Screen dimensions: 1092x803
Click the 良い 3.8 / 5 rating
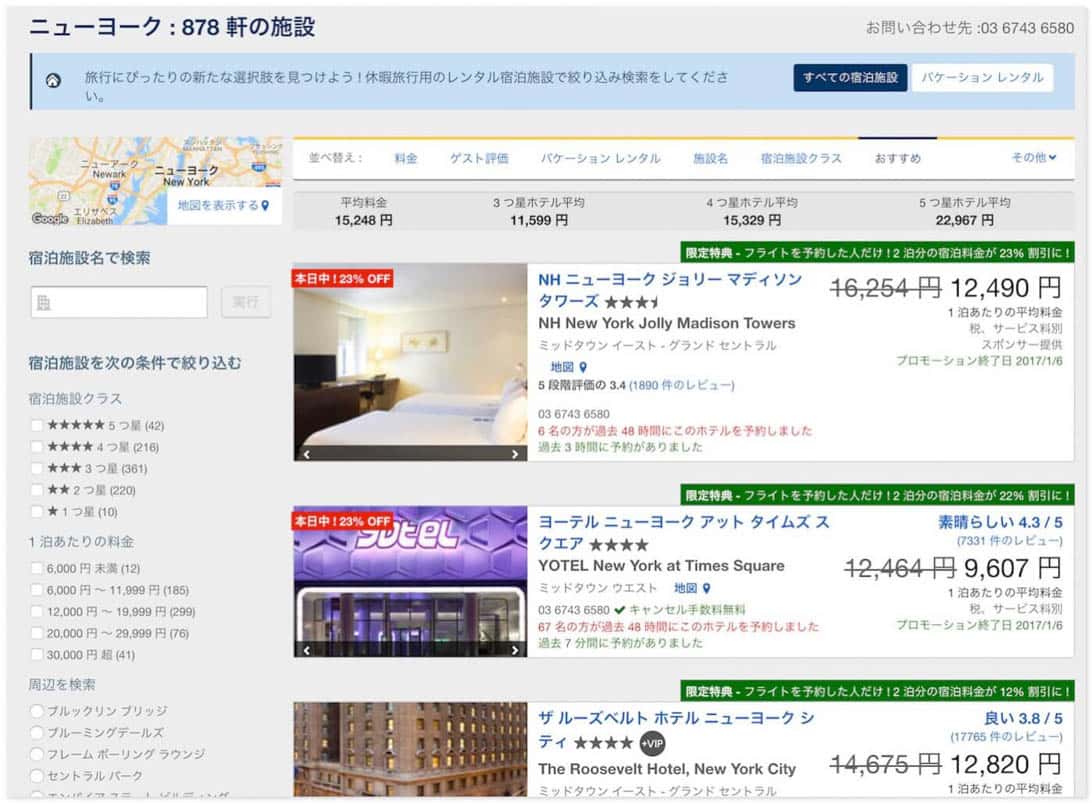click(1023, 718)
